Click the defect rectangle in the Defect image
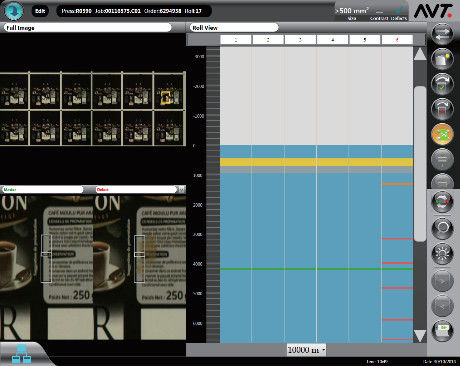This screenshot has height=366, width=460. pos(139,259)
